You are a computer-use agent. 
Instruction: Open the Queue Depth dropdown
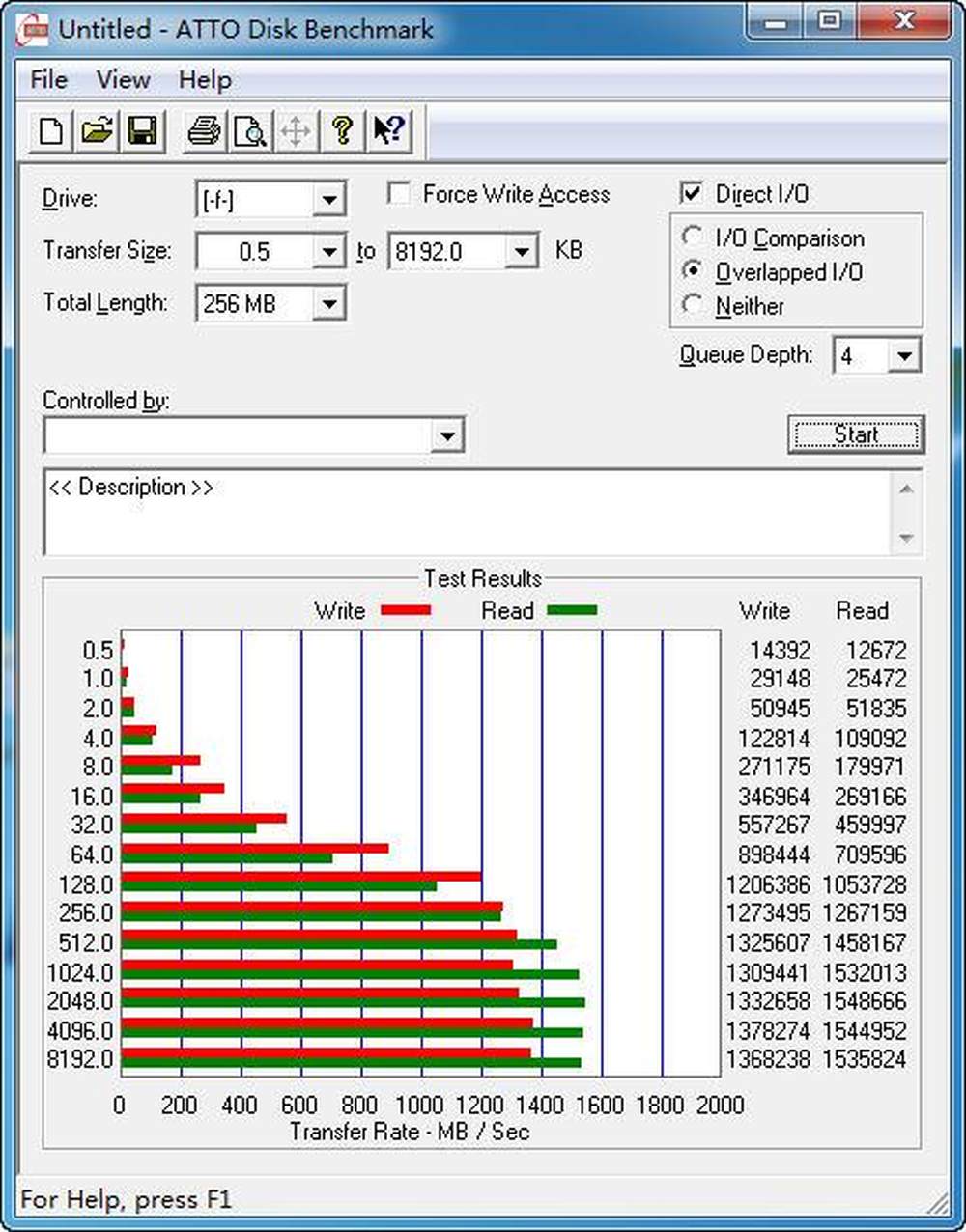point(904,356)
